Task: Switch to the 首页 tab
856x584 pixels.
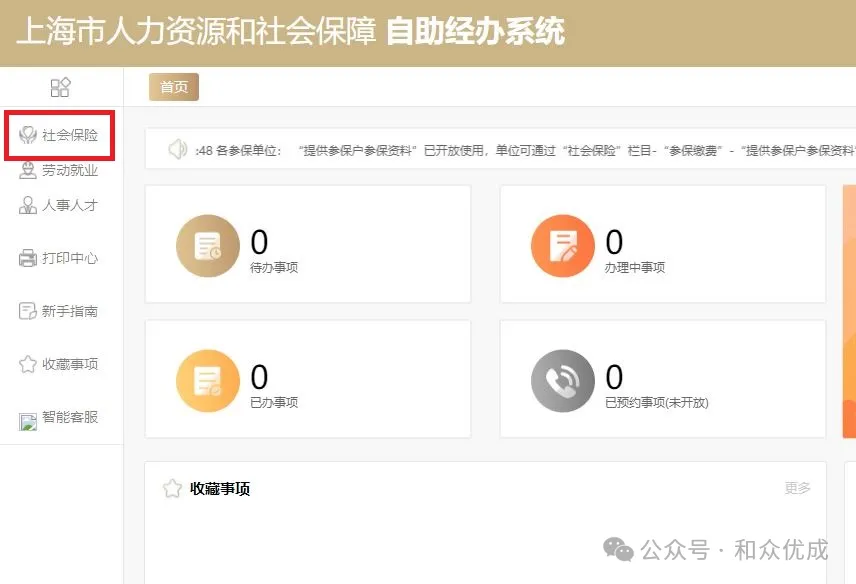Action: point(172,87)
